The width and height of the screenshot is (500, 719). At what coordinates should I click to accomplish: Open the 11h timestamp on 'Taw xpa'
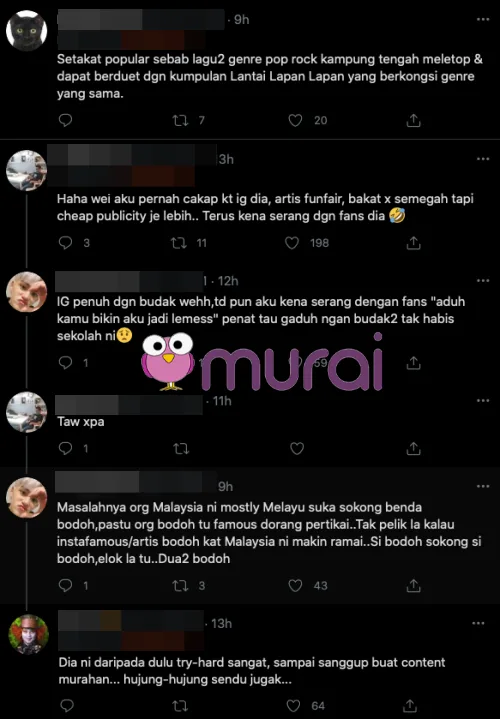(222, 401)
